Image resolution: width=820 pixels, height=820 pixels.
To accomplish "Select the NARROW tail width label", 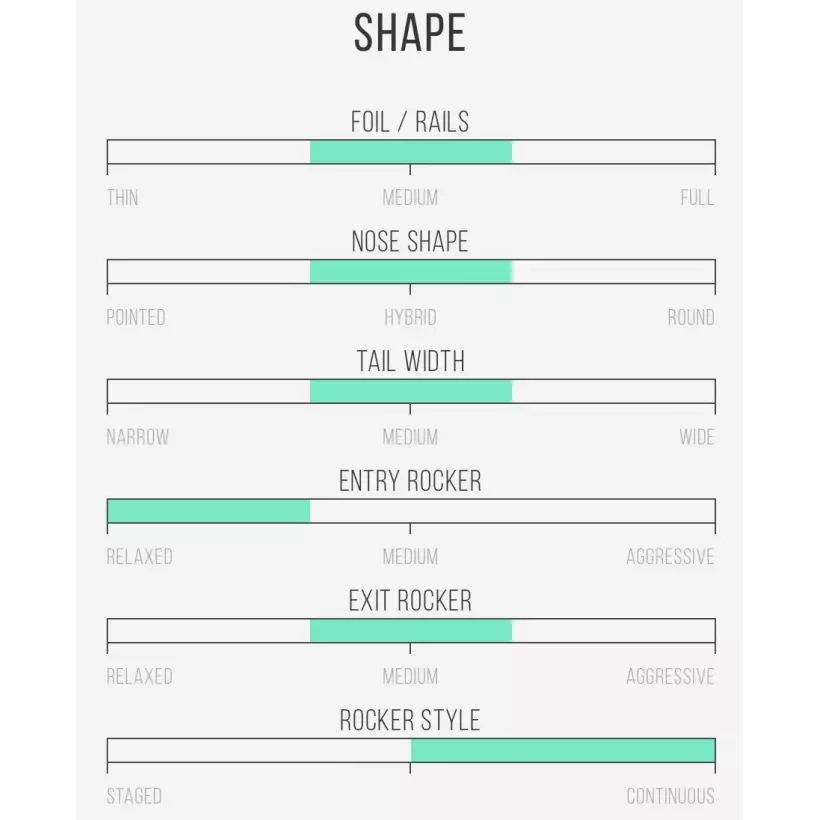I will point(138,437).
